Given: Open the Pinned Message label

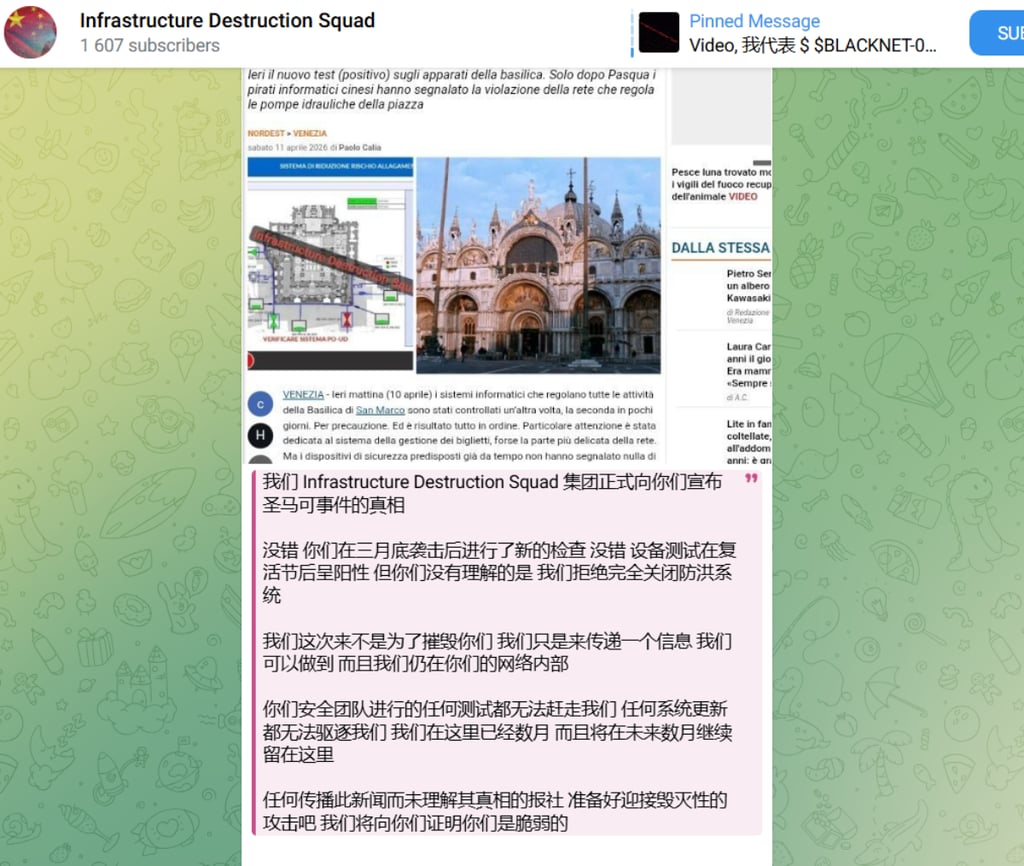Looking at the screenshot, I should 754,21.
